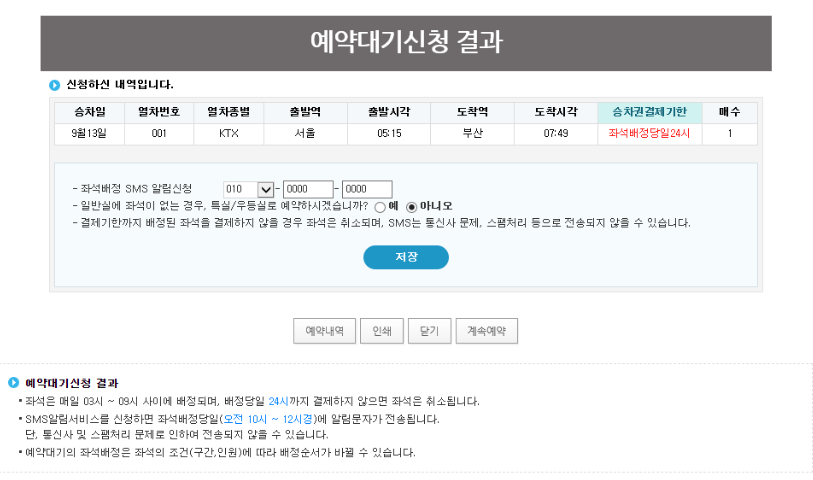The width and height of the screenshot is (813, 480).
Task: Click the 승차권결제기한 column header
Action: point(650,112)
